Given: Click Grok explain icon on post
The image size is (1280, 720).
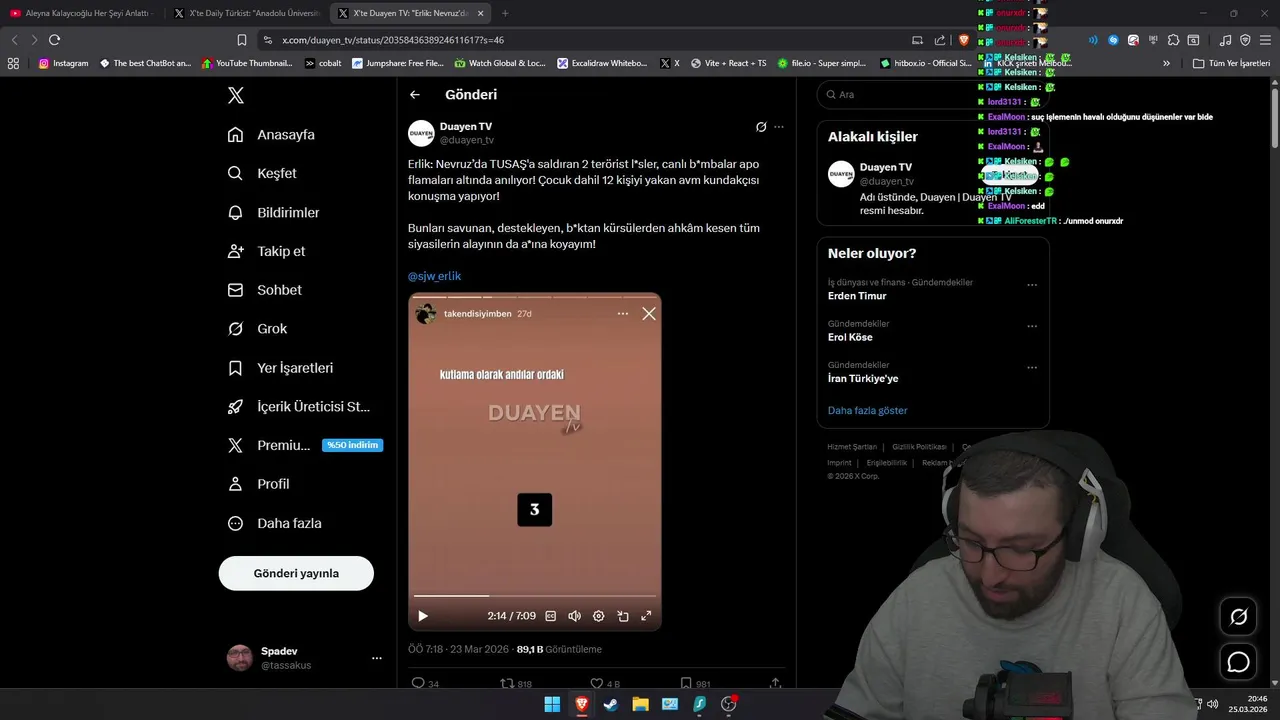Looking at the screenshot, I should coord(761,127).
